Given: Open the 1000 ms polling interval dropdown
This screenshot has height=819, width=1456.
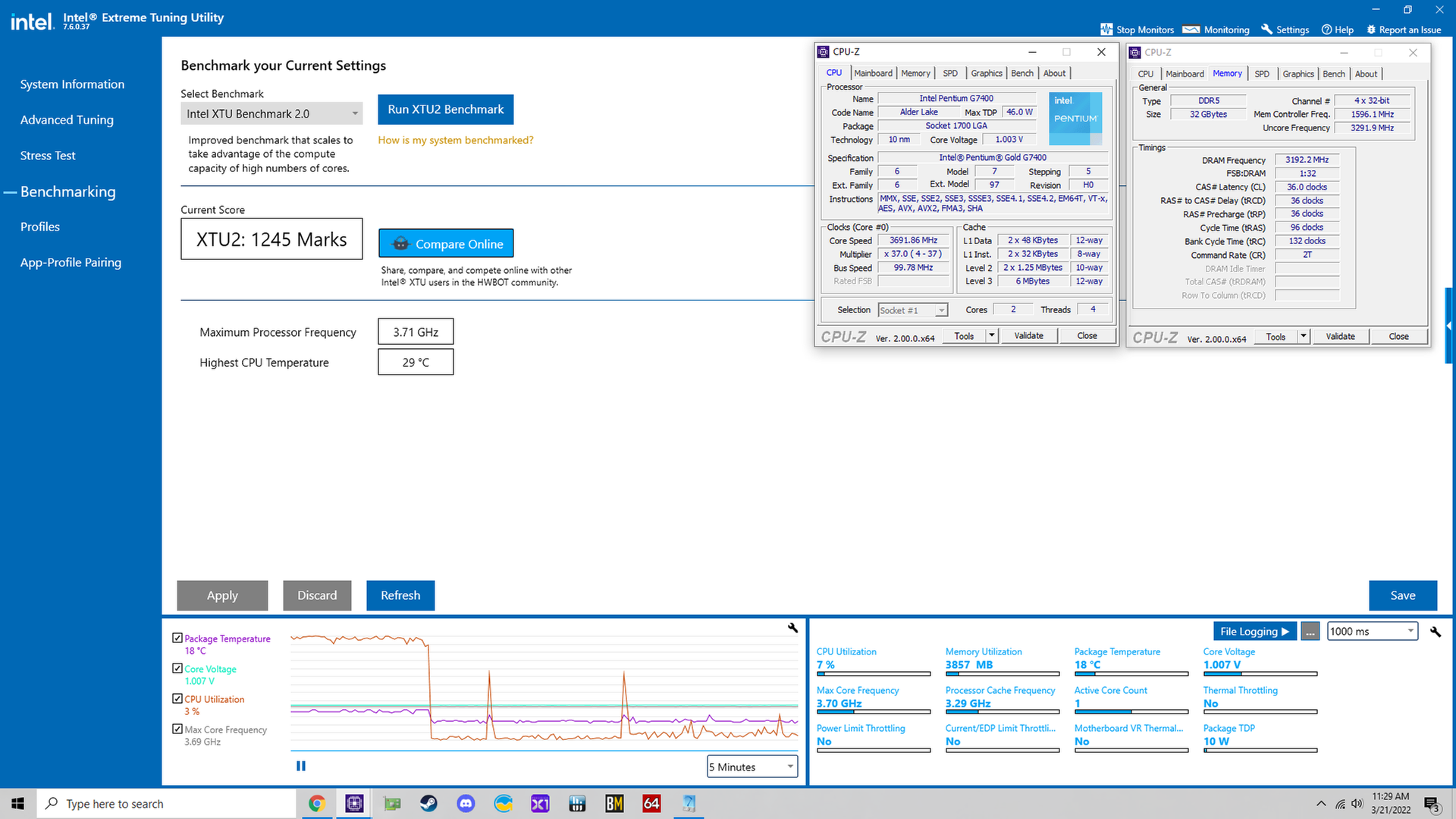Looking at the screenshot, I should pos(1373,632).
